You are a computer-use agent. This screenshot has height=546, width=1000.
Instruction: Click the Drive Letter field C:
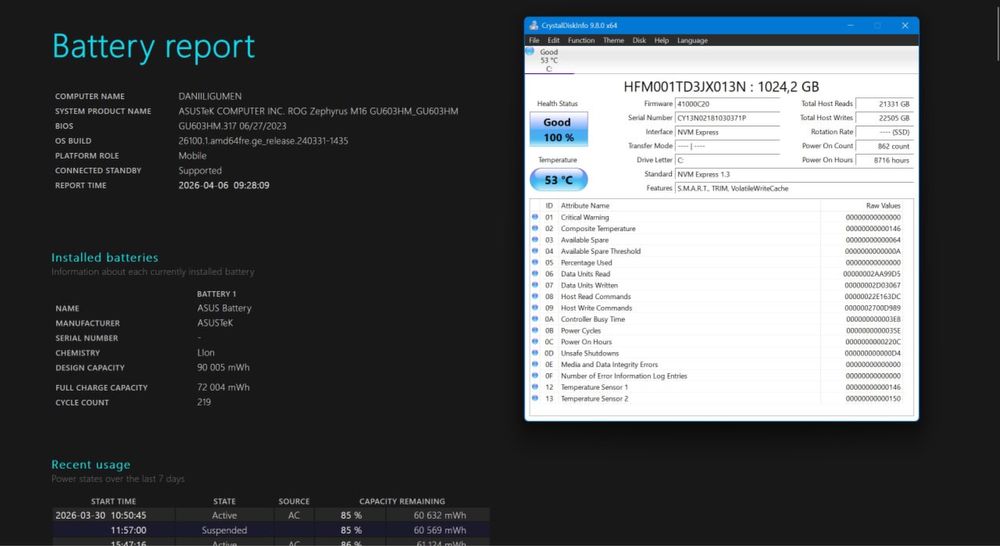pos(727,160)
